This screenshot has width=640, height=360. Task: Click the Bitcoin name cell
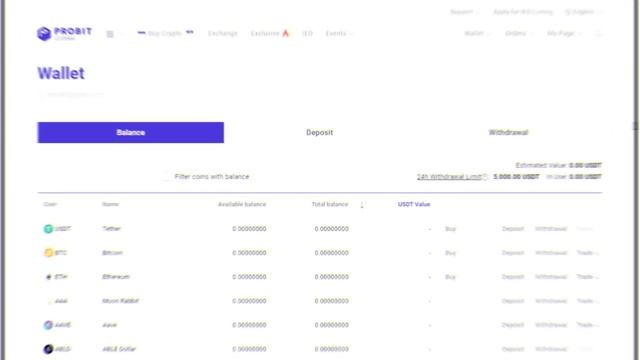[112, 253]
